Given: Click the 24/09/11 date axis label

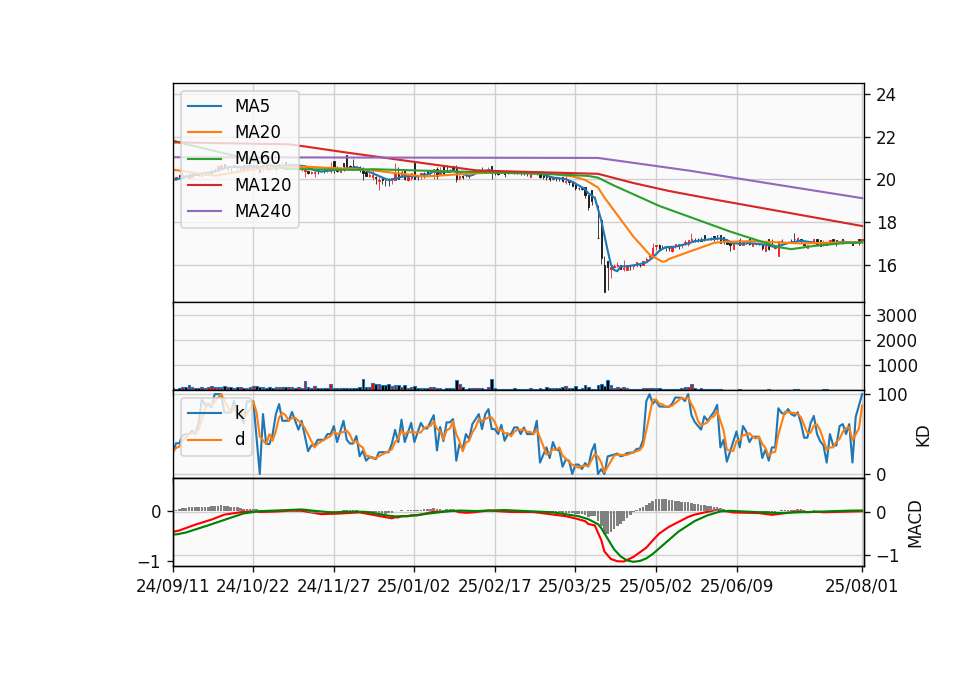Looking at the screenshot, I should (173, 586).
